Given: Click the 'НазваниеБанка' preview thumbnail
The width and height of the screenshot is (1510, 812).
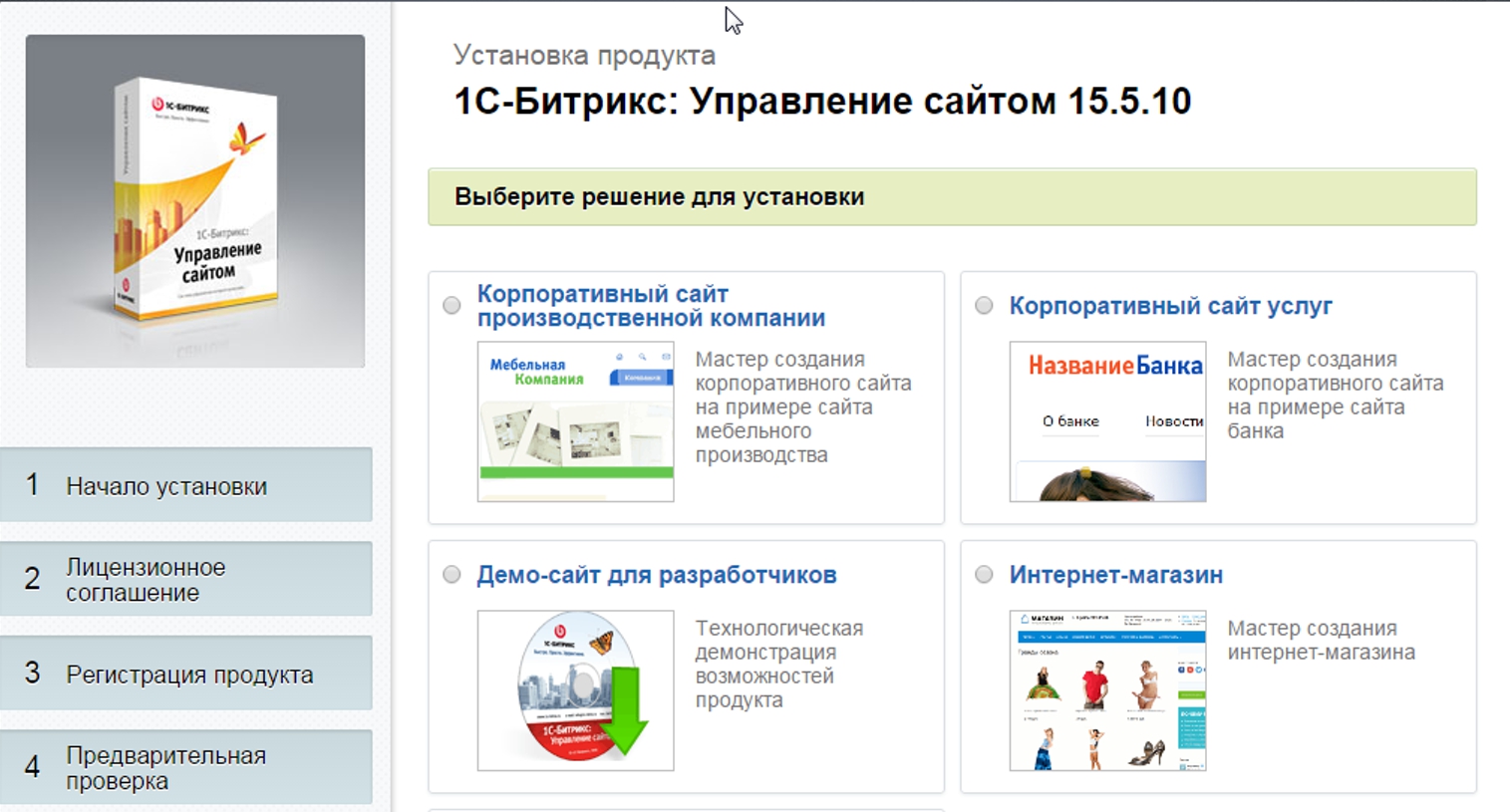Looking at the screenshot, I should 1107,421.
